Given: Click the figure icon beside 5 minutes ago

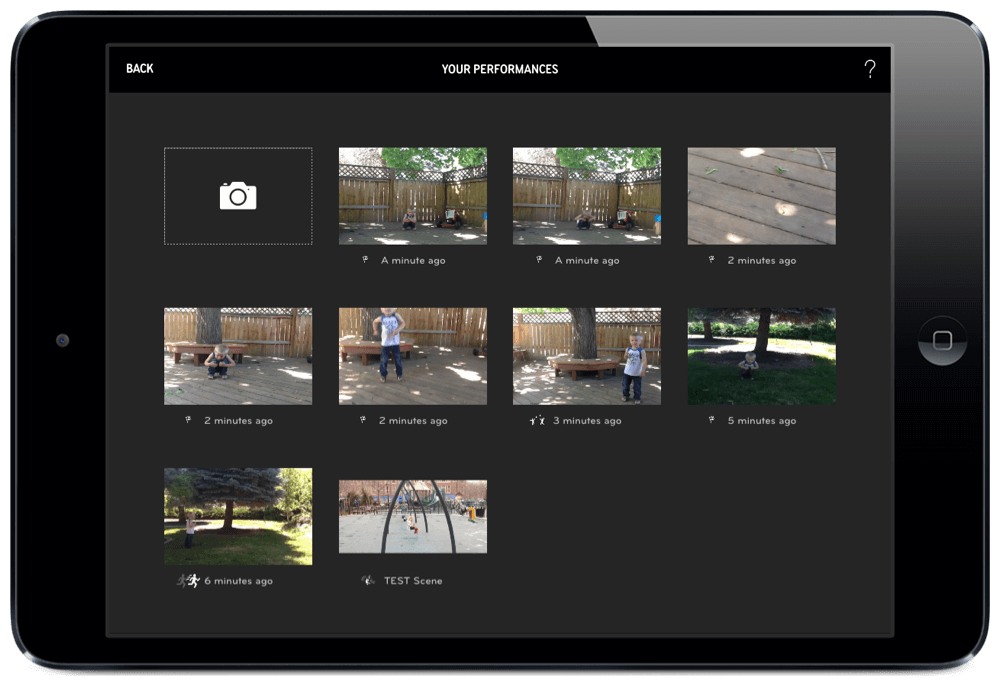Looking at the screenshot, I should point(712,420).
